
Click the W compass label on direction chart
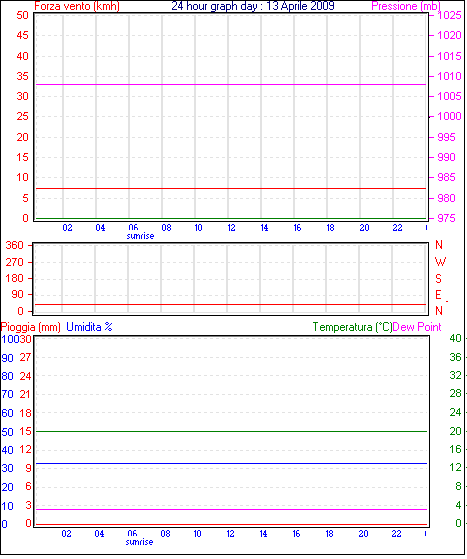tap(440, 262)
